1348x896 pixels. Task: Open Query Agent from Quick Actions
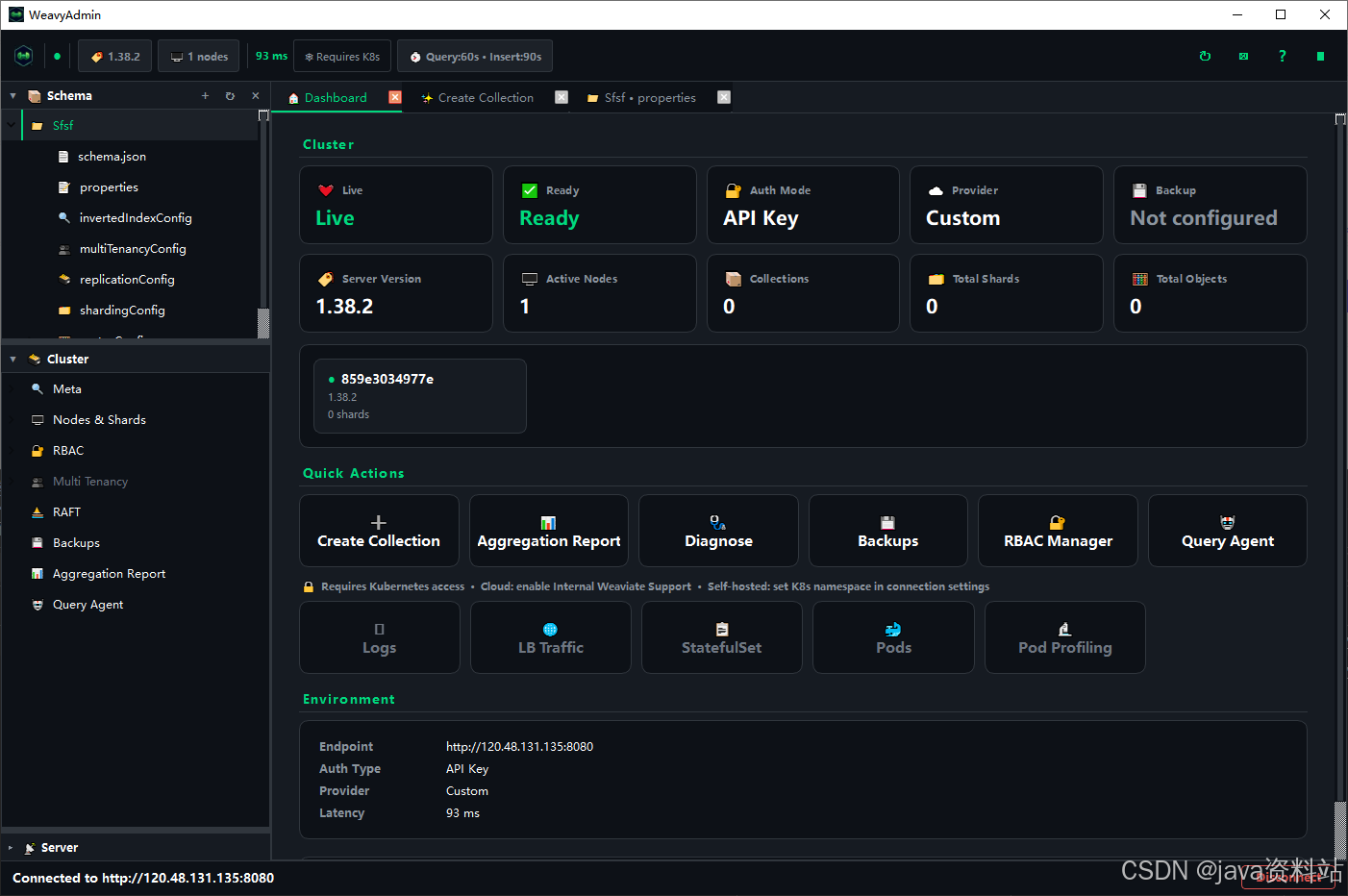1228,531
